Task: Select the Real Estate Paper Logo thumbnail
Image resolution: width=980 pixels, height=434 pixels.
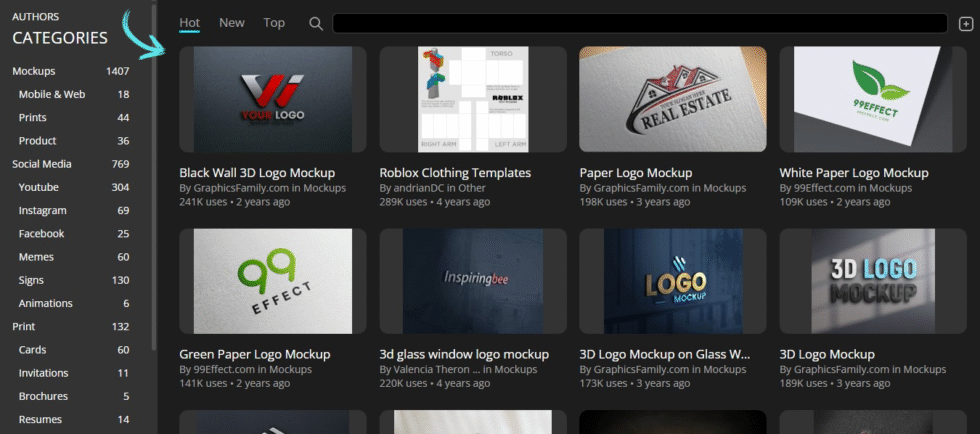Action: [672, 99]
